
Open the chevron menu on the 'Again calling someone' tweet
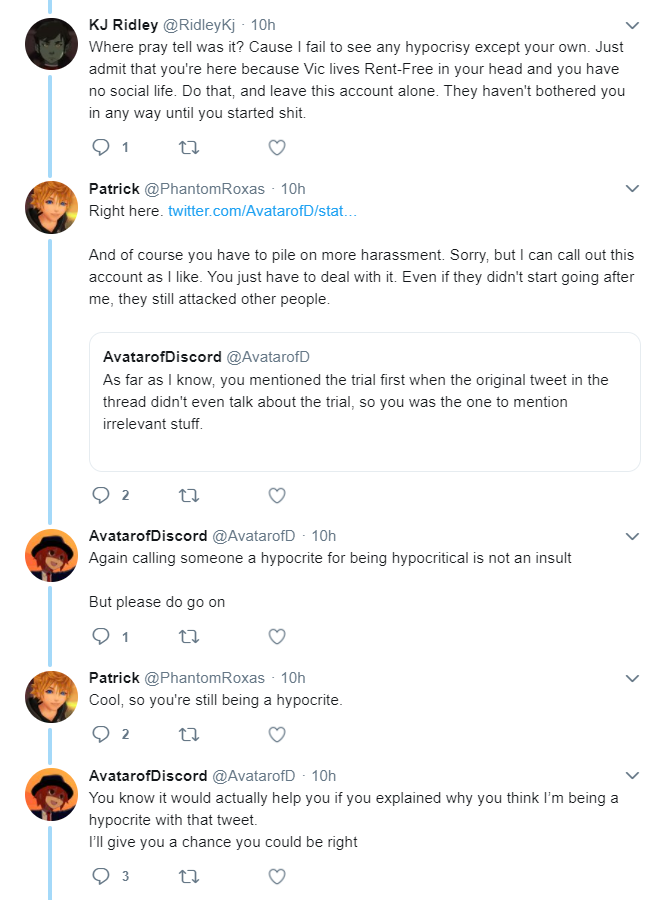(632, 536)
